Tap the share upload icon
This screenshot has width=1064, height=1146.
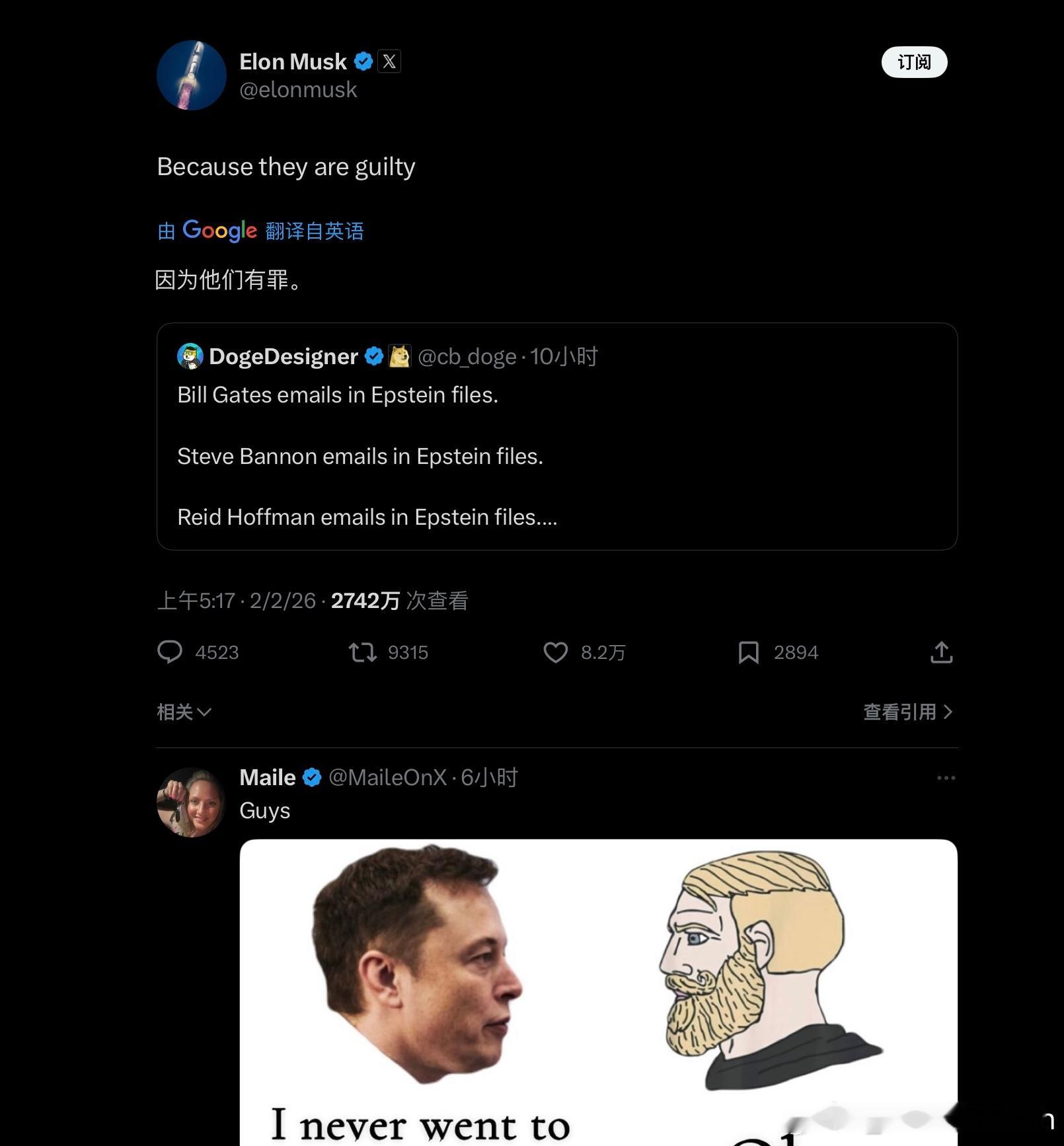point(941,652)
